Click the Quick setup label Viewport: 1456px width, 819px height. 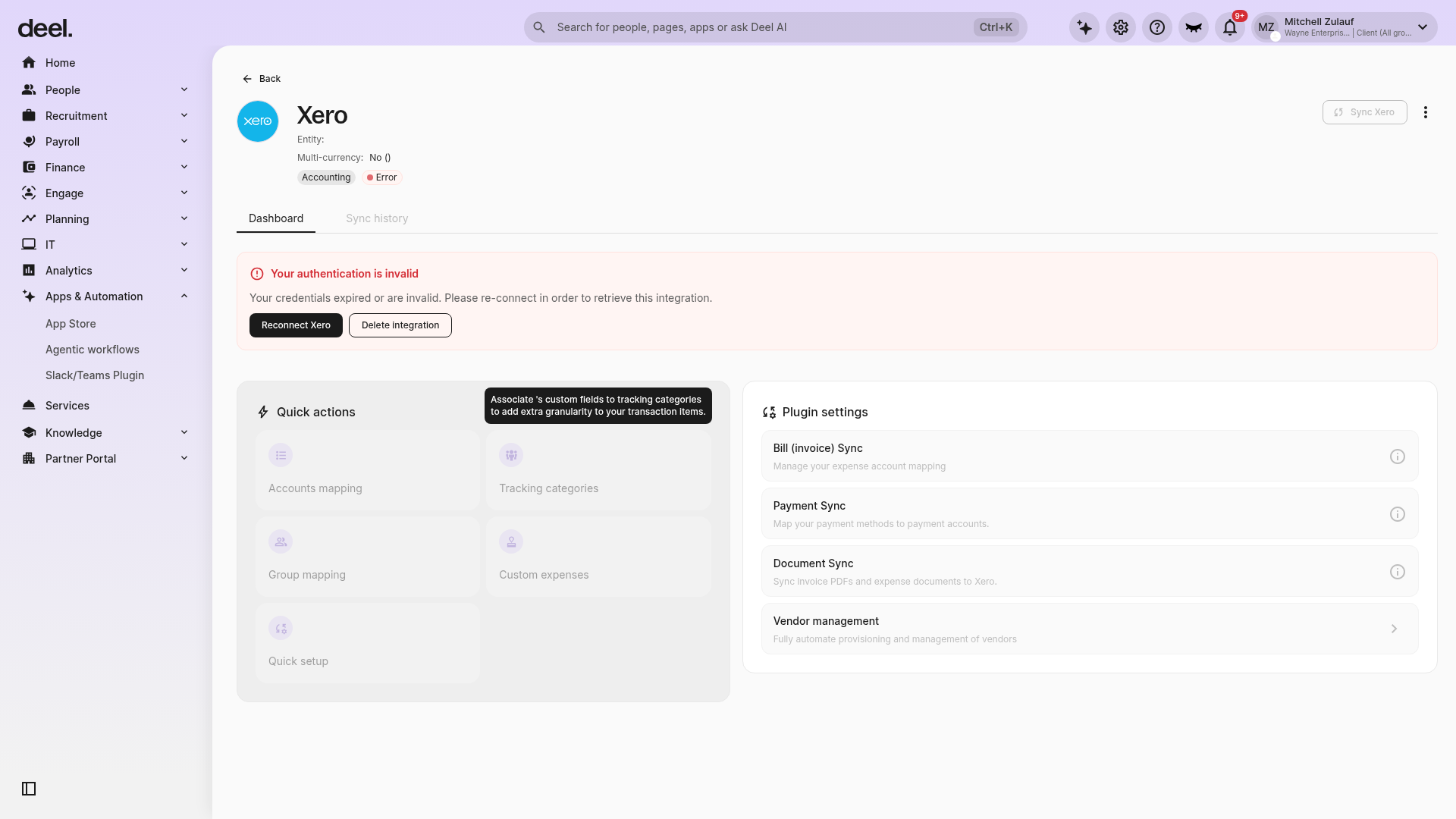(x=298, y=661)
